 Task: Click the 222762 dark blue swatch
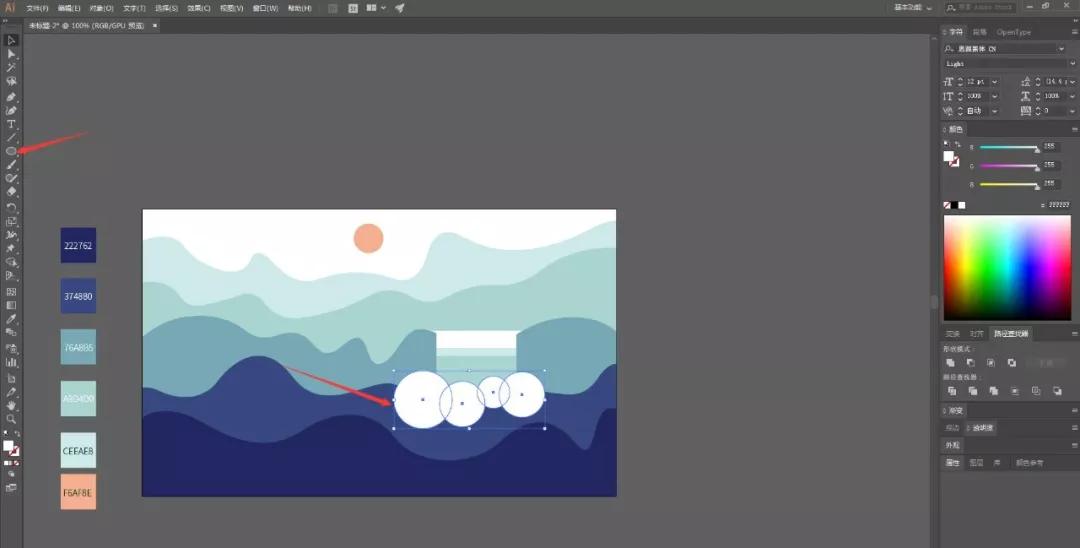tap(78, 245)
